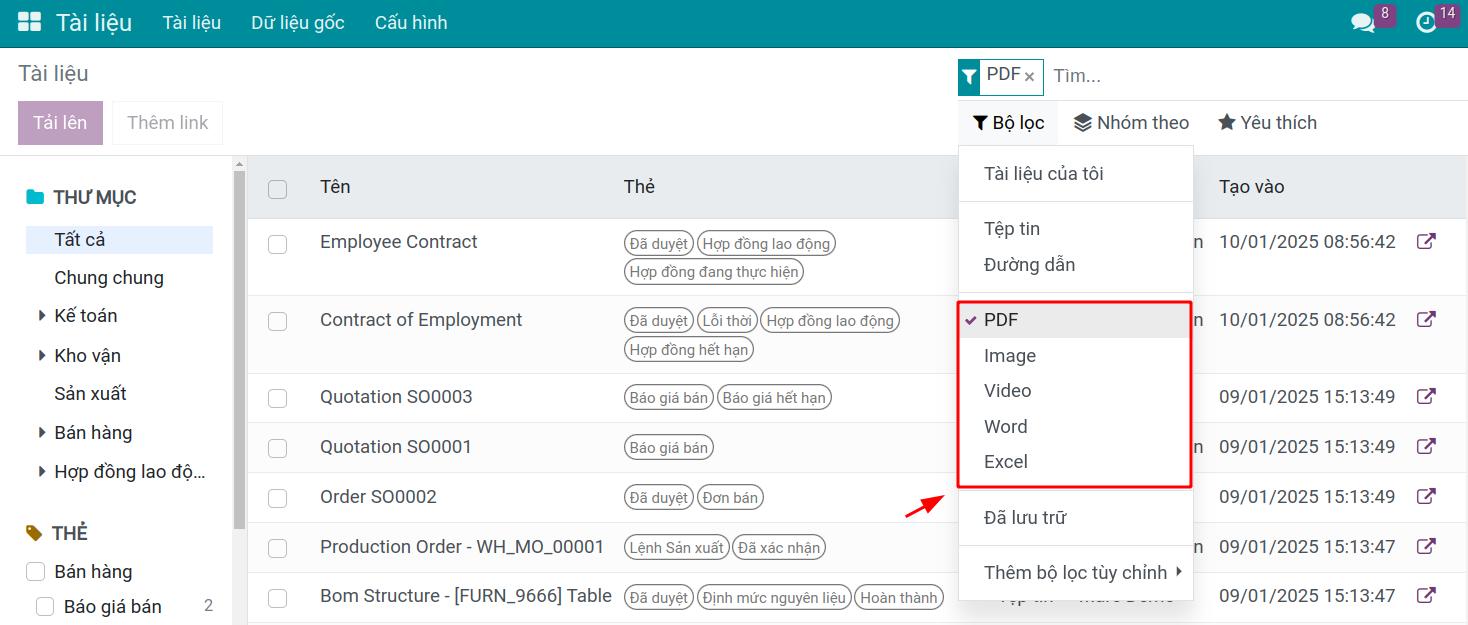
Task: Open the conversations chat icon
Action: [1362, 22]
